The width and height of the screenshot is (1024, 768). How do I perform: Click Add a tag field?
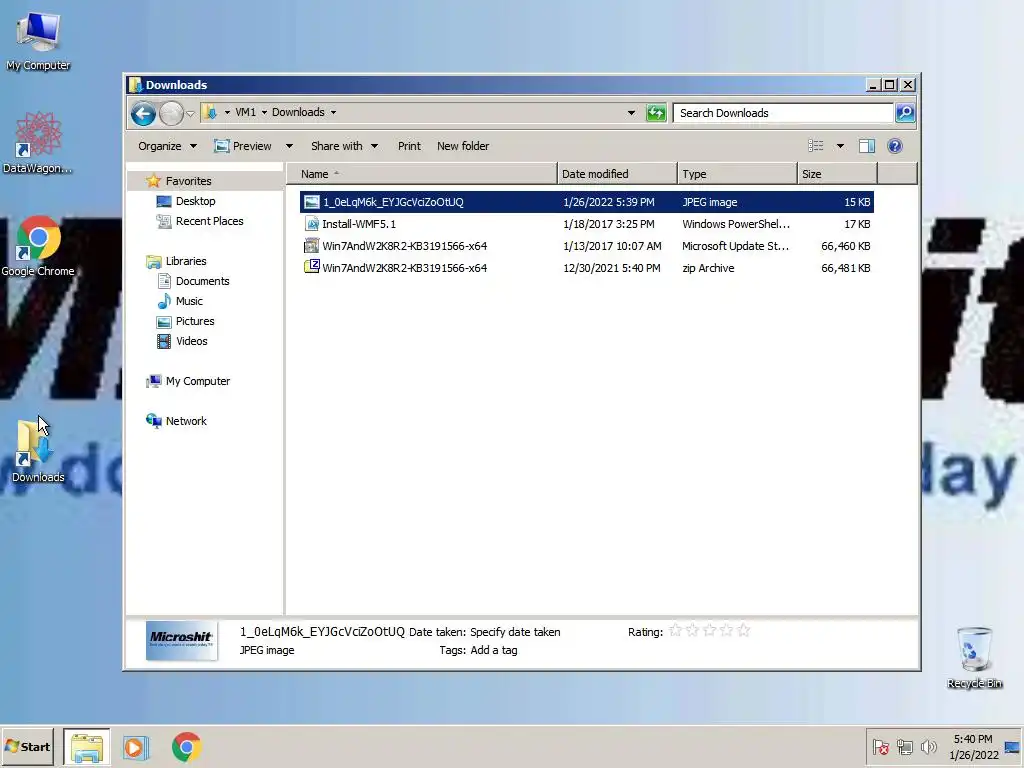[494, 650]
